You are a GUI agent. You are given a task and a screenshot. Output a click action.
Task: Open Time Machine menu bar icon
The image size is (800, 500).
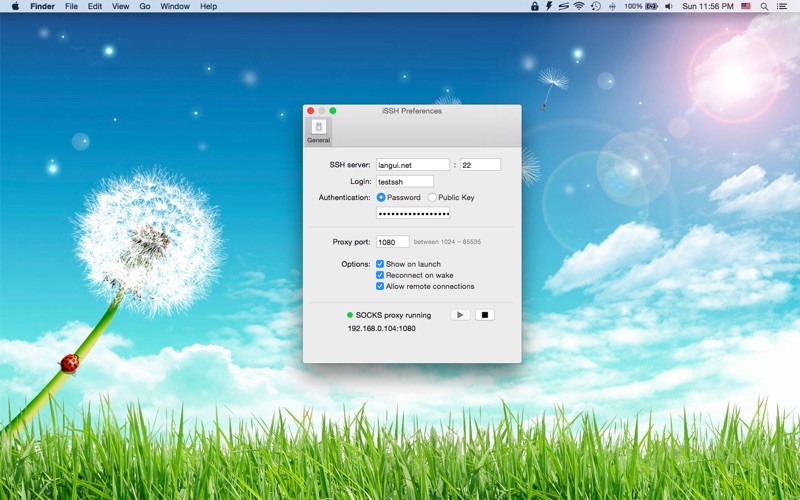(x=595, y=6)
